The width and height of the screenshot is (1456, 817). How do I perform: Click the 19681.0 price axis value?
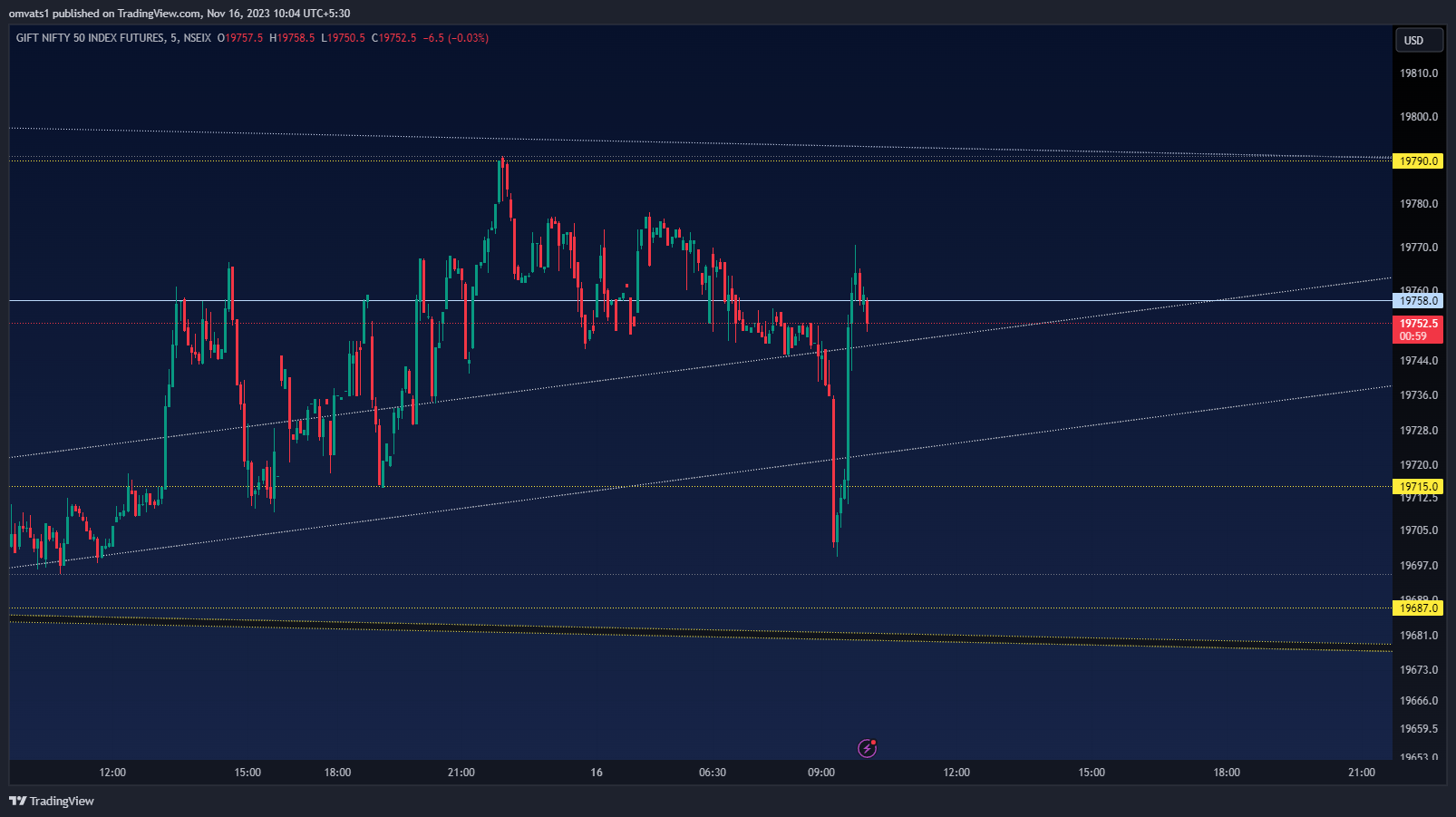pyautogui.click(x=1419, y=636)
